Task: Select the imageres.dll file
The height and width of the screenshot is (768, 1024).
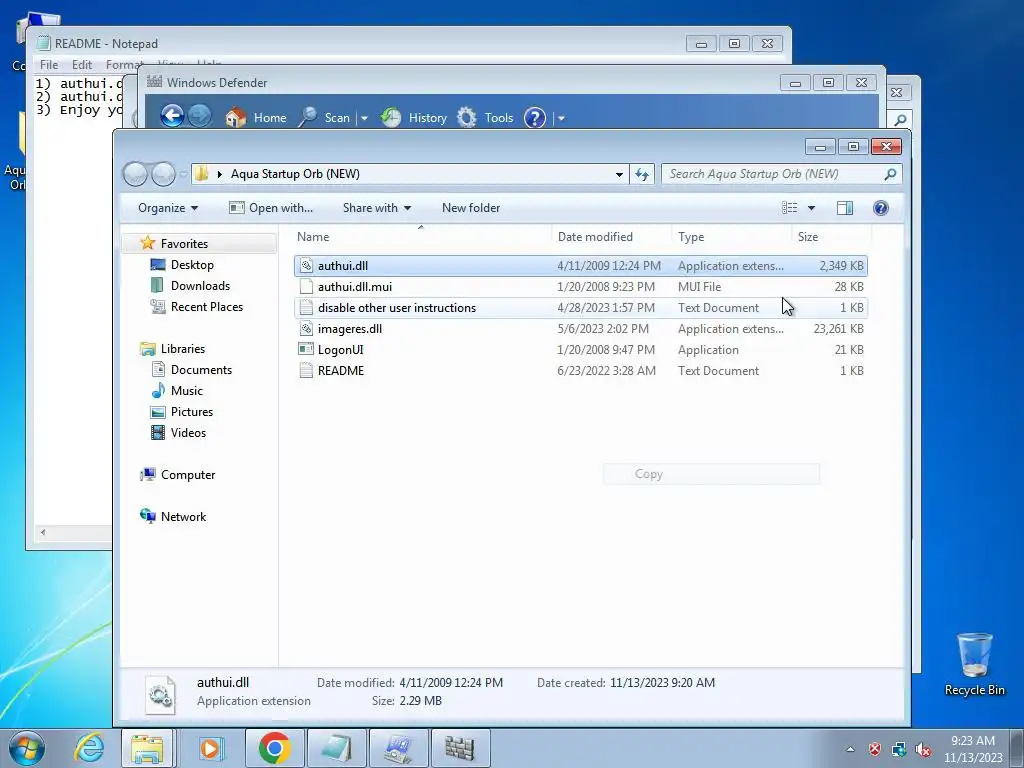Action: (x=581, y=328)
